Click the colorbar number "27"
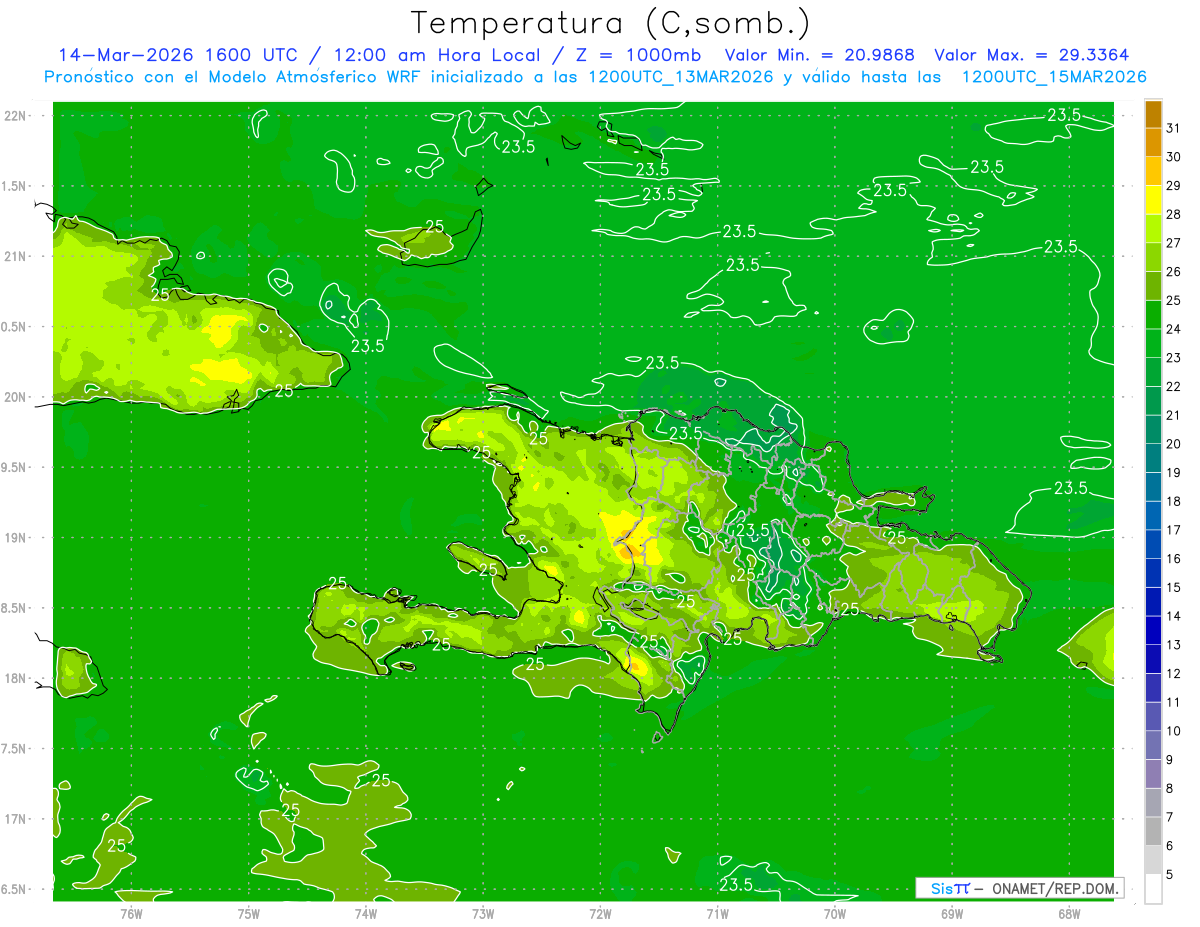 tap(1174, 243)
